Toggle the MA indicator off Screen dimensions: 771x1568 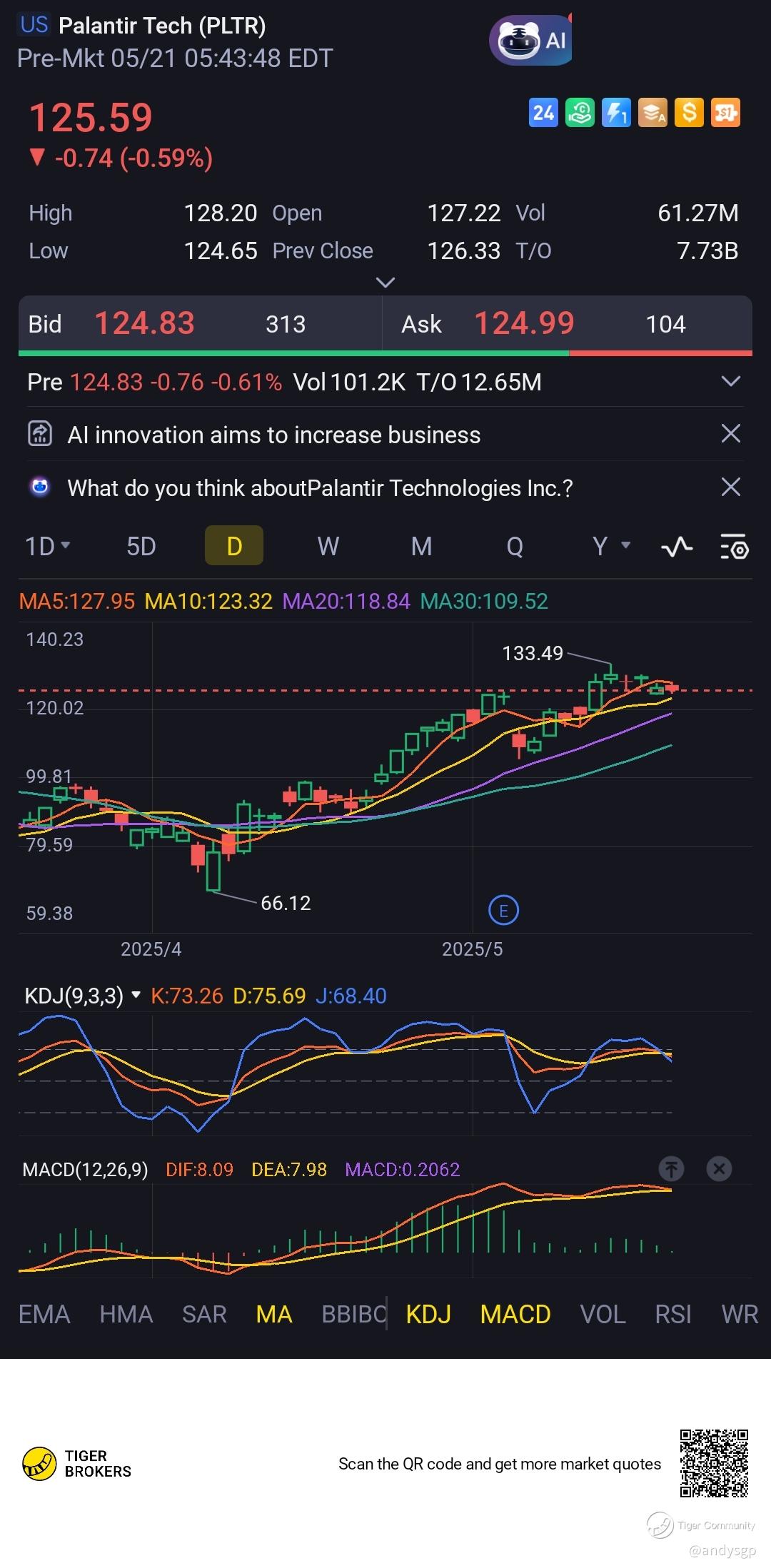point(274,1315)
